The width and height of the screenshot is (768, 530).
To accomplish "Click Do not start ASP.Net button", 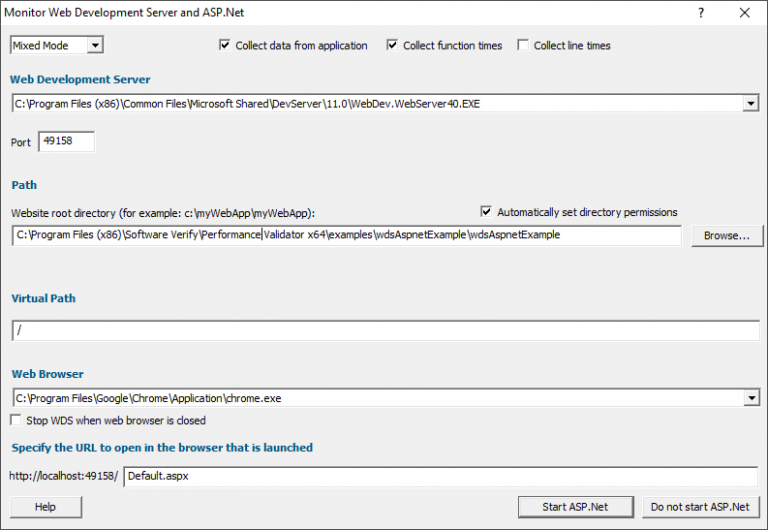I will 700,507.
